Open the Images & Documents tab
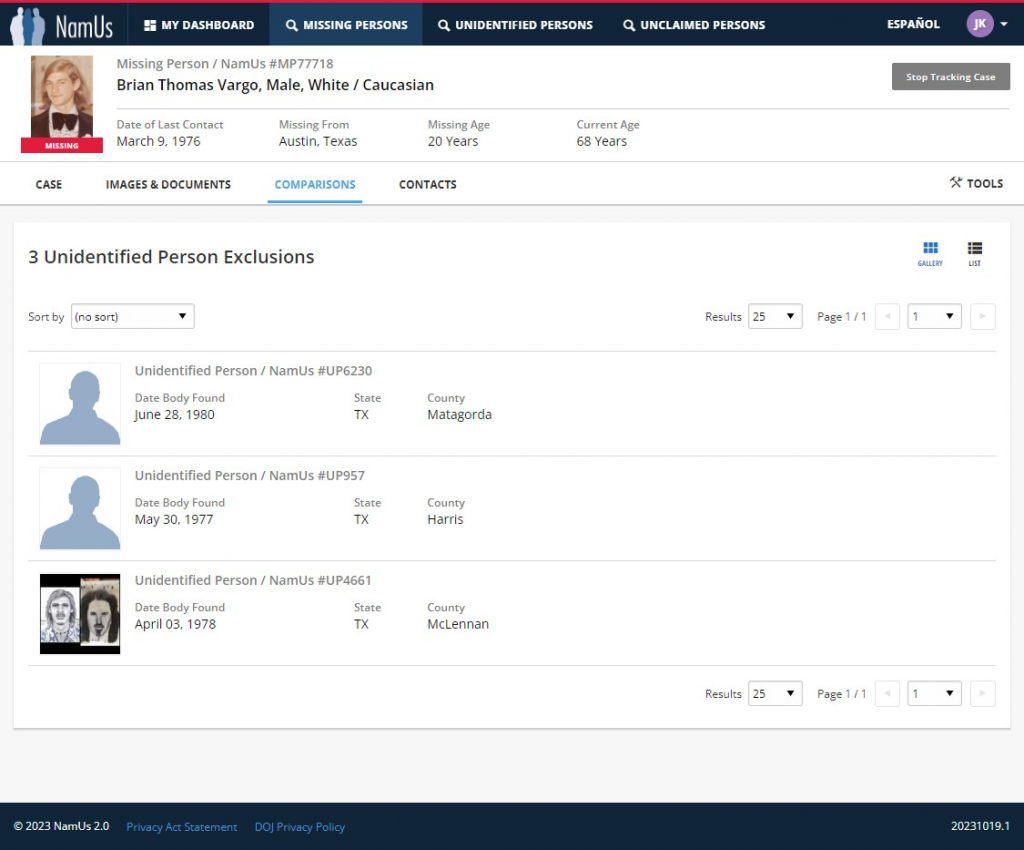 click(x=168, y=185)
